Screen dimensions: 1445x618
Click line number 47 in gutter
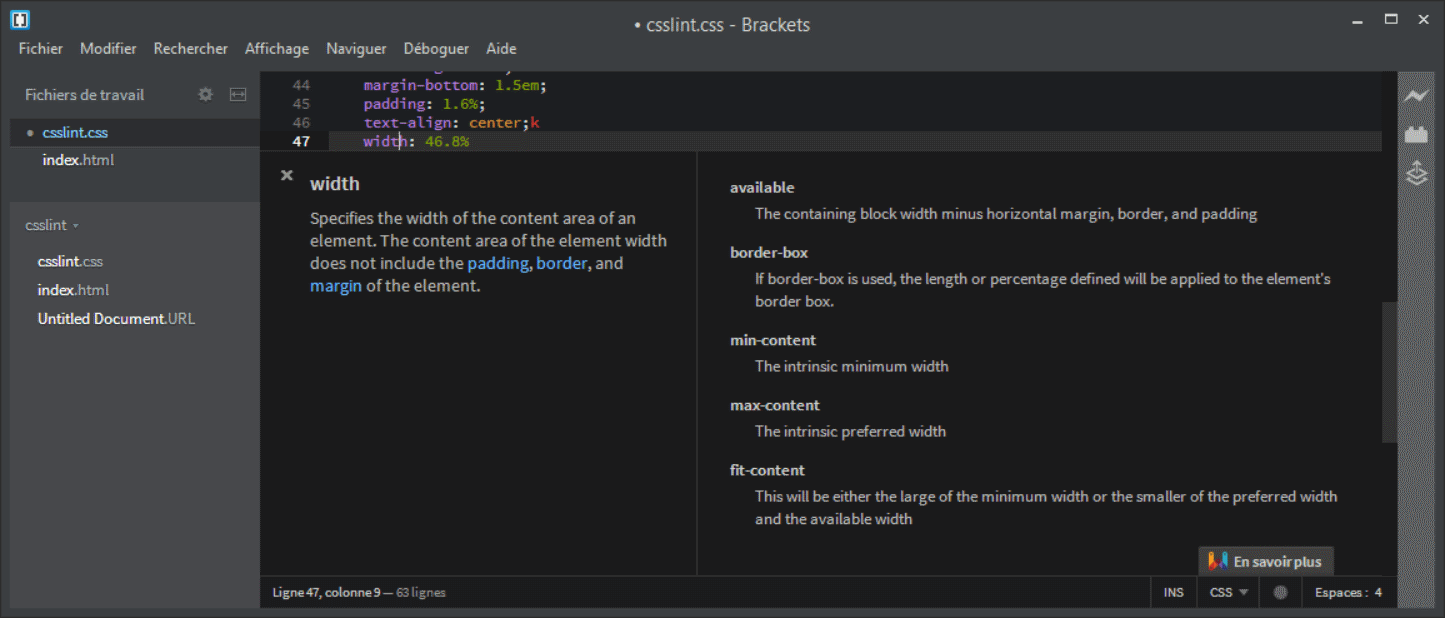coord(300,142)
